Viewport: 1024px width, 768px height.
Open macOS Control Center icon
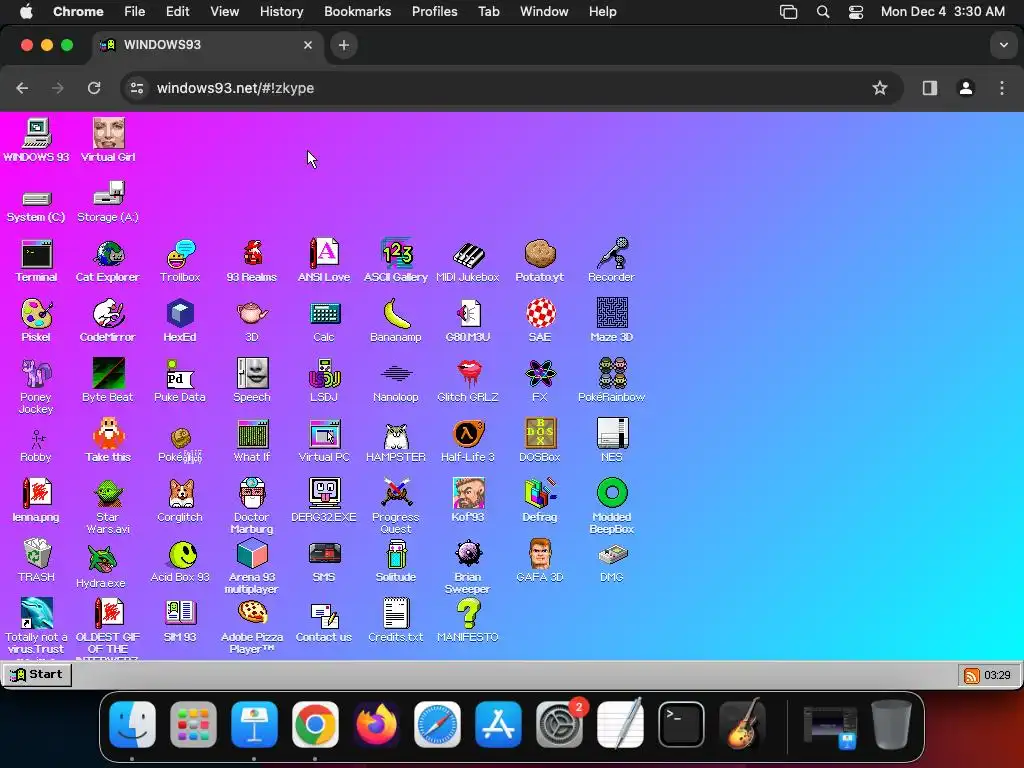[856, 12]
